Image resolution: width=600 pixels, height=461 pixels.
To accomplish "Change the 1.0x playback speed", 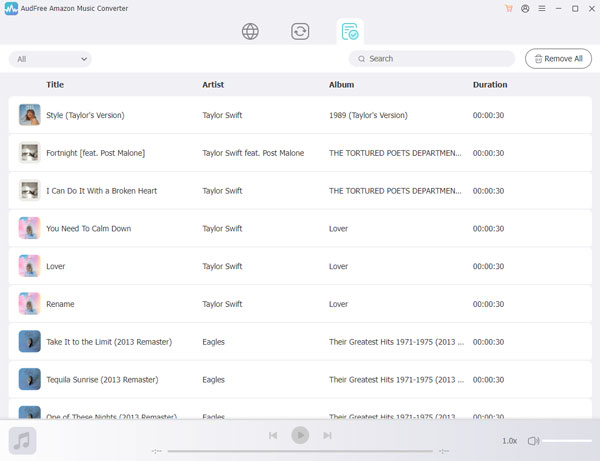I will tap(509, 441).
